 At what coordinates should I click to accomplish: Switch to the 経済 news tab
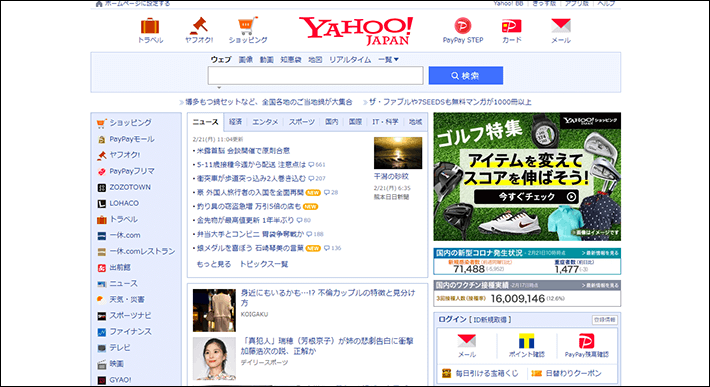[235, 122]
